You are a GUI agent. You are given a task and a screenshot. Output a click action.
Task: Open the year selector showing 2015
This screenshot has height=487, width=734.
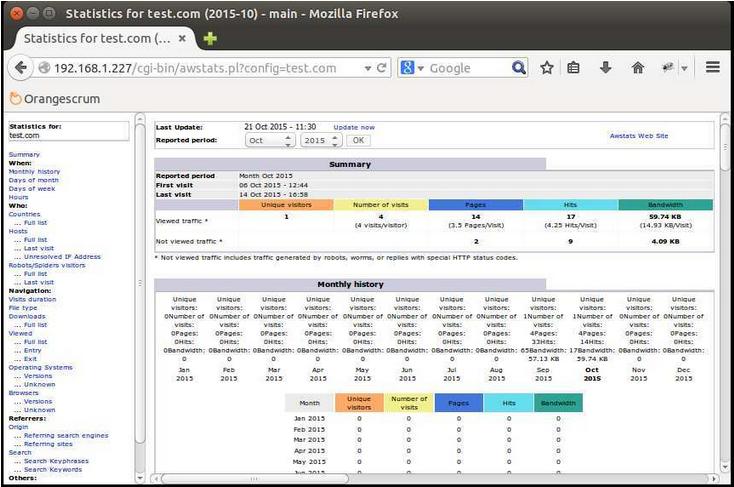point(321,140)
